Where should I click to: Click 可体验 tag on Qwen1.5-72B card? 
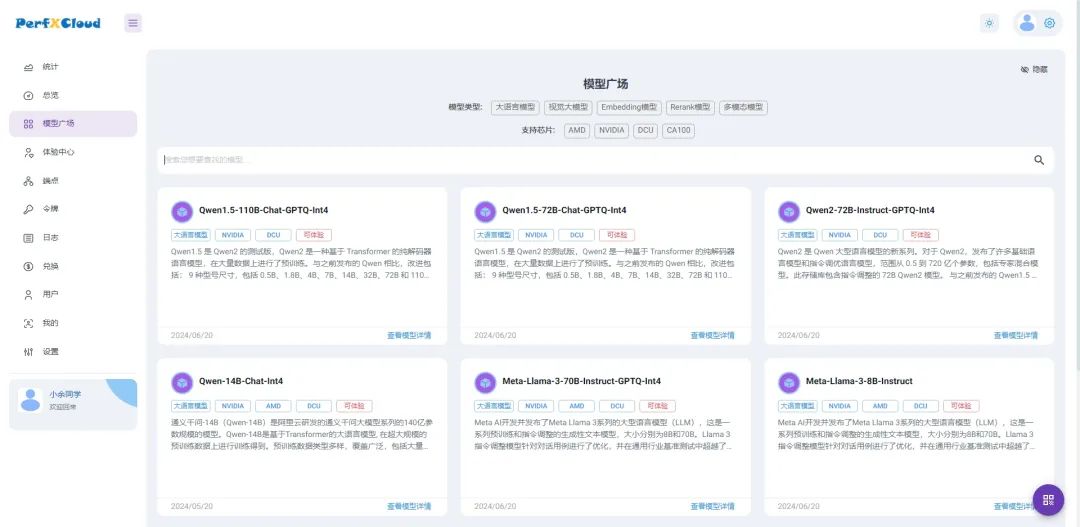617,235
